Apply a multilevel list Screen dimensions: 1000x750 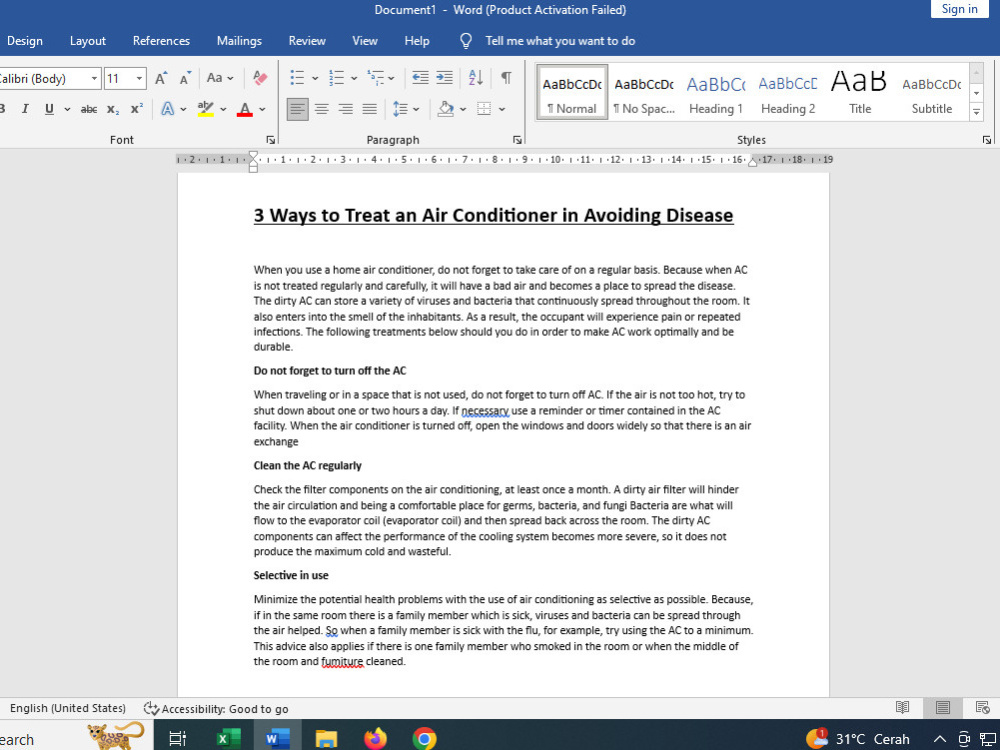click(x=375, y=78)
